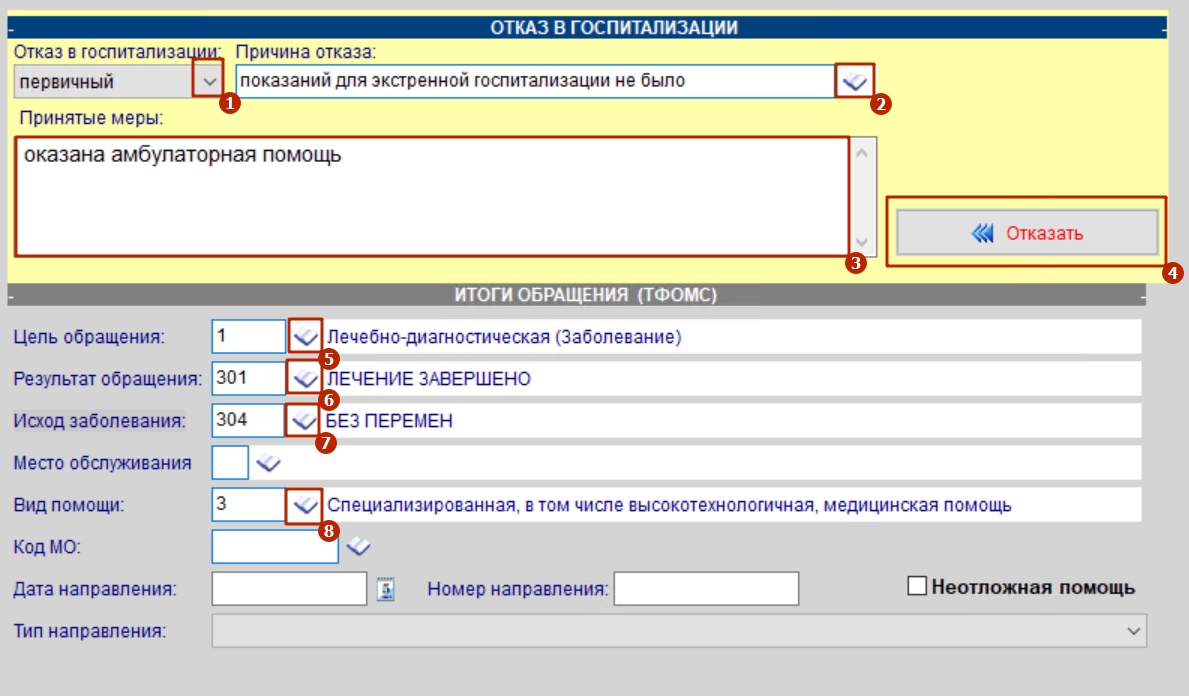The height and width of the screenshot is (696, 1189).
Task: Click scroll down arrow in Принятые меры
Action: click(x=861, y=242)
